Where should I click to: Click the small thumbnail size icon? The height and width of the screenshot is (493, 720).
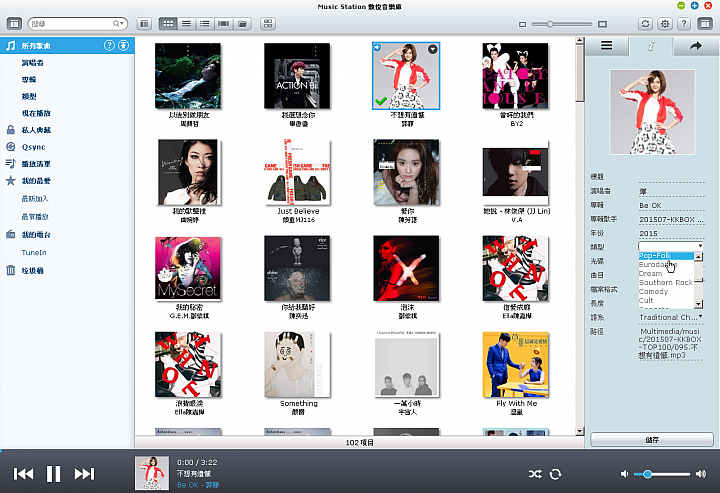522,24
